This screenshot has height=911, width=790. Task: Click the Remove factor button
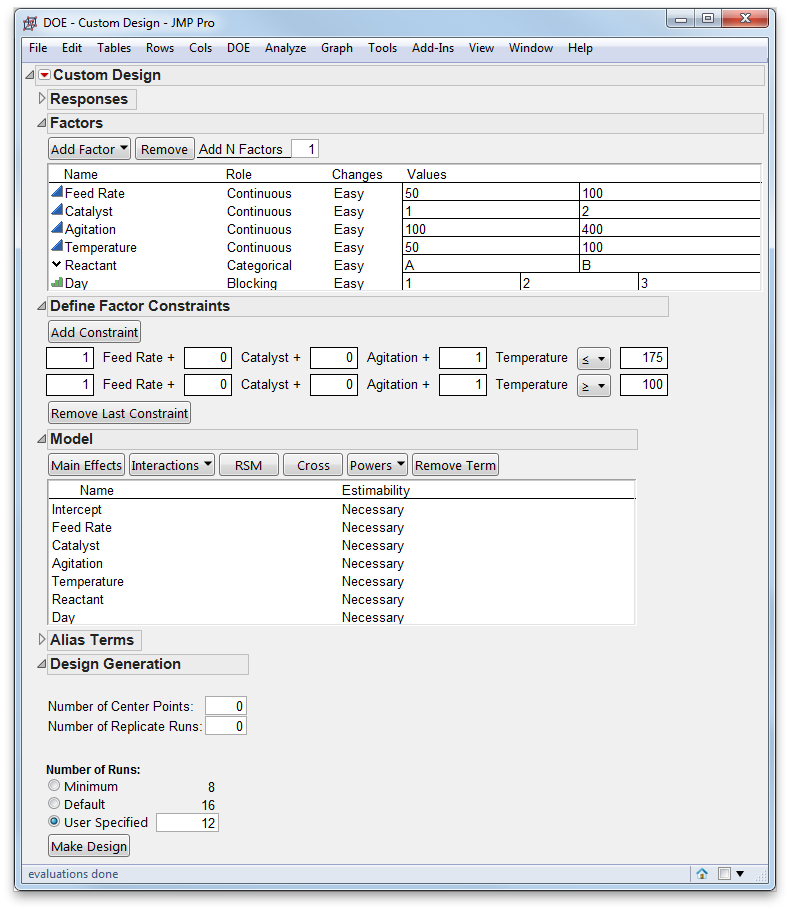click(164, 149)
